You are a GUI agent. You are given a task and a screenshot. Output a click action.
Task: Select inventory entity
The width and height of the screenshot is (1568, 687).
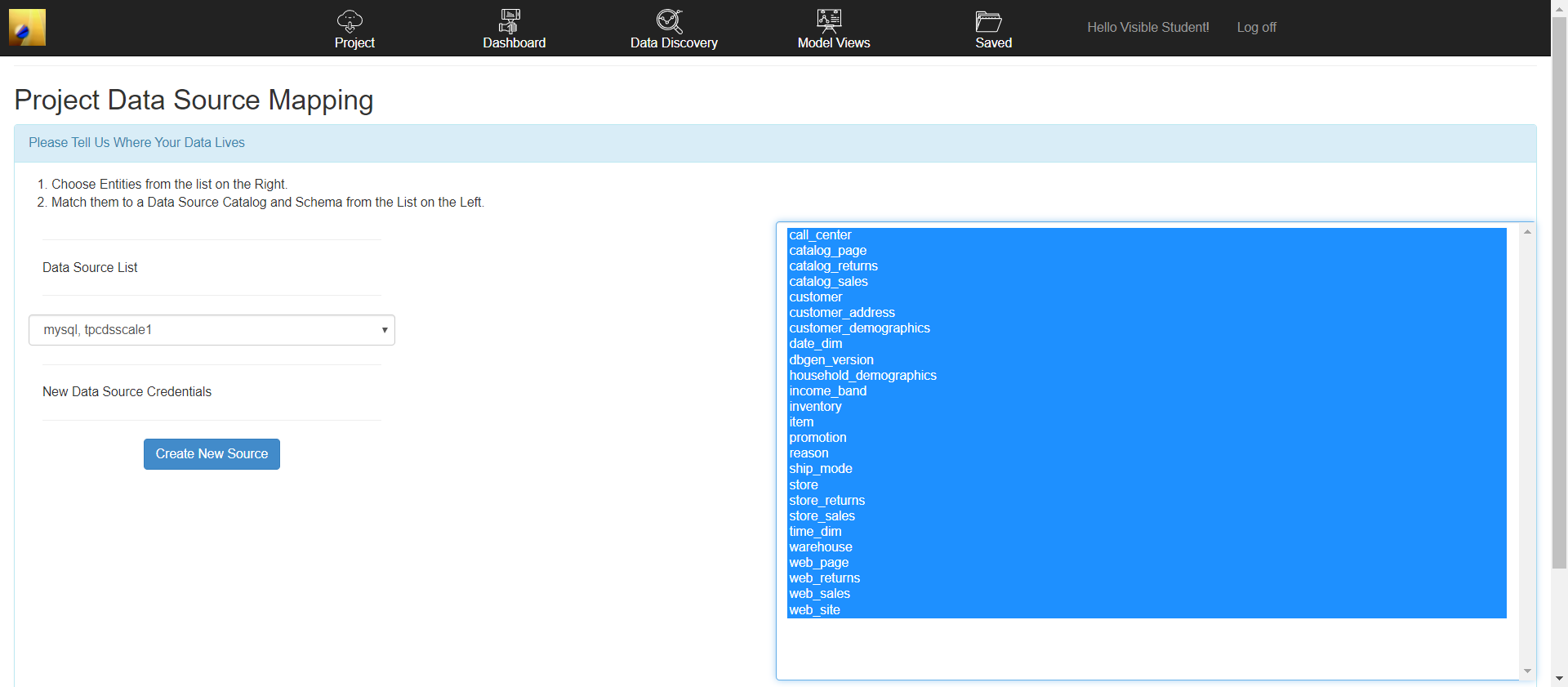1147,407
